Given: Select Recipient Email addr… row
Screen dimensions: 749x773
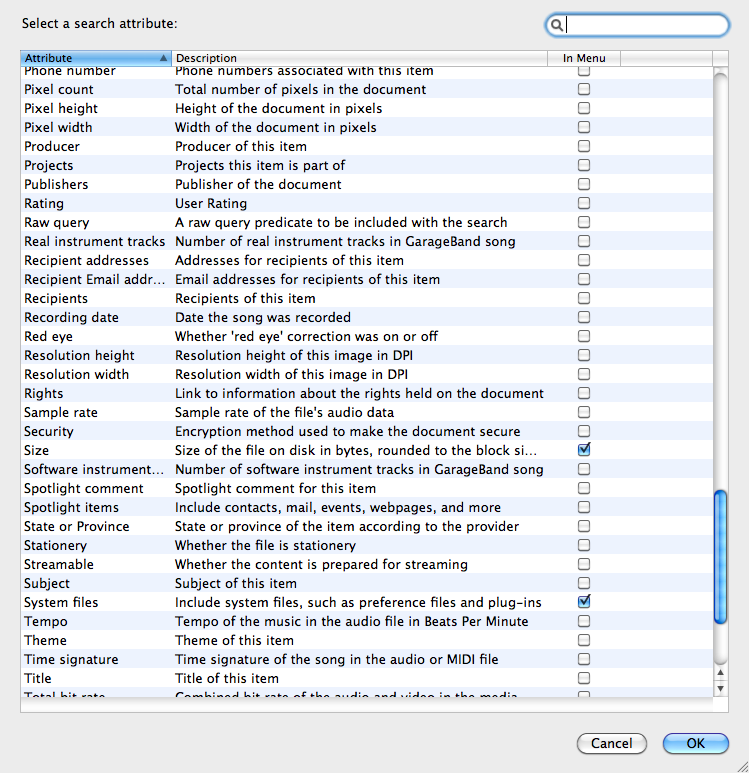Looking at the screenshot, I should click(x=367, y=279).
